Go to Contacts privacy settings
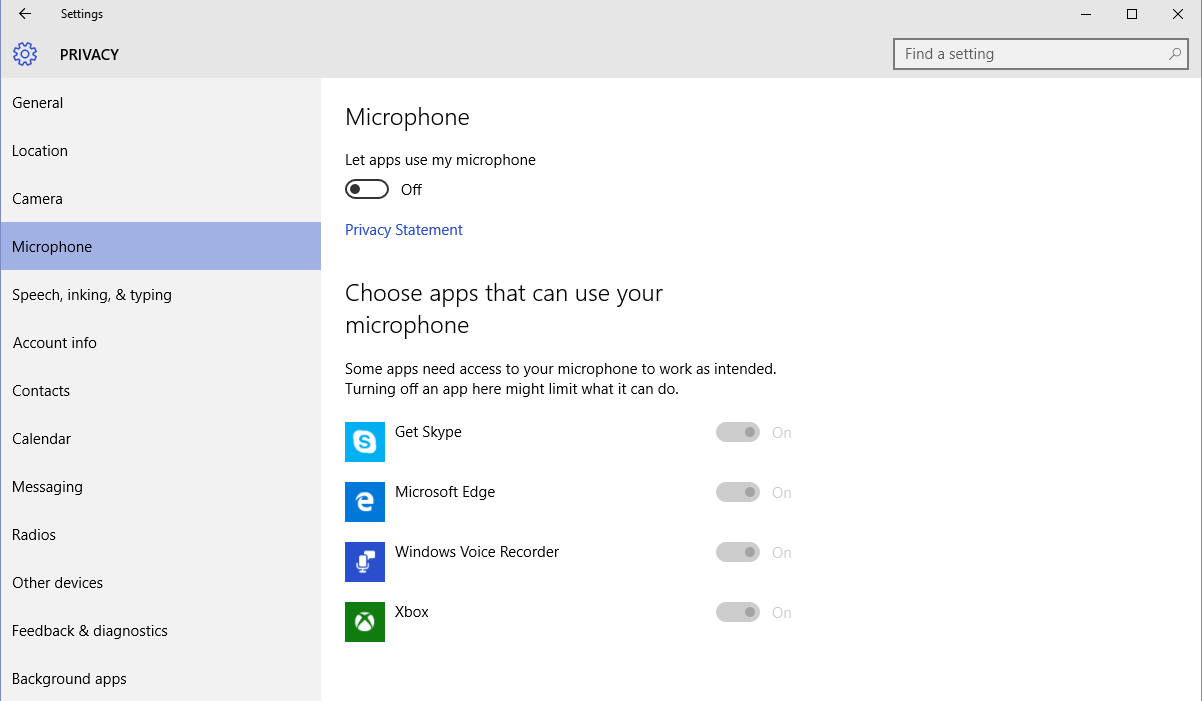This screenshot has height=701, width=1202. (160, 391)
